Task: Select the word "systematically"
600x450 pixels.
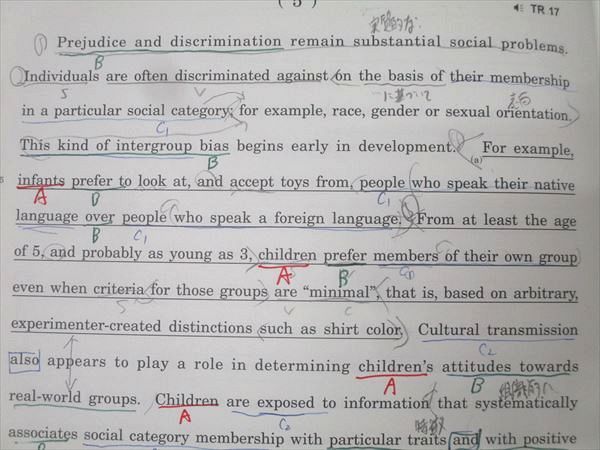Action: coord(526,403)
